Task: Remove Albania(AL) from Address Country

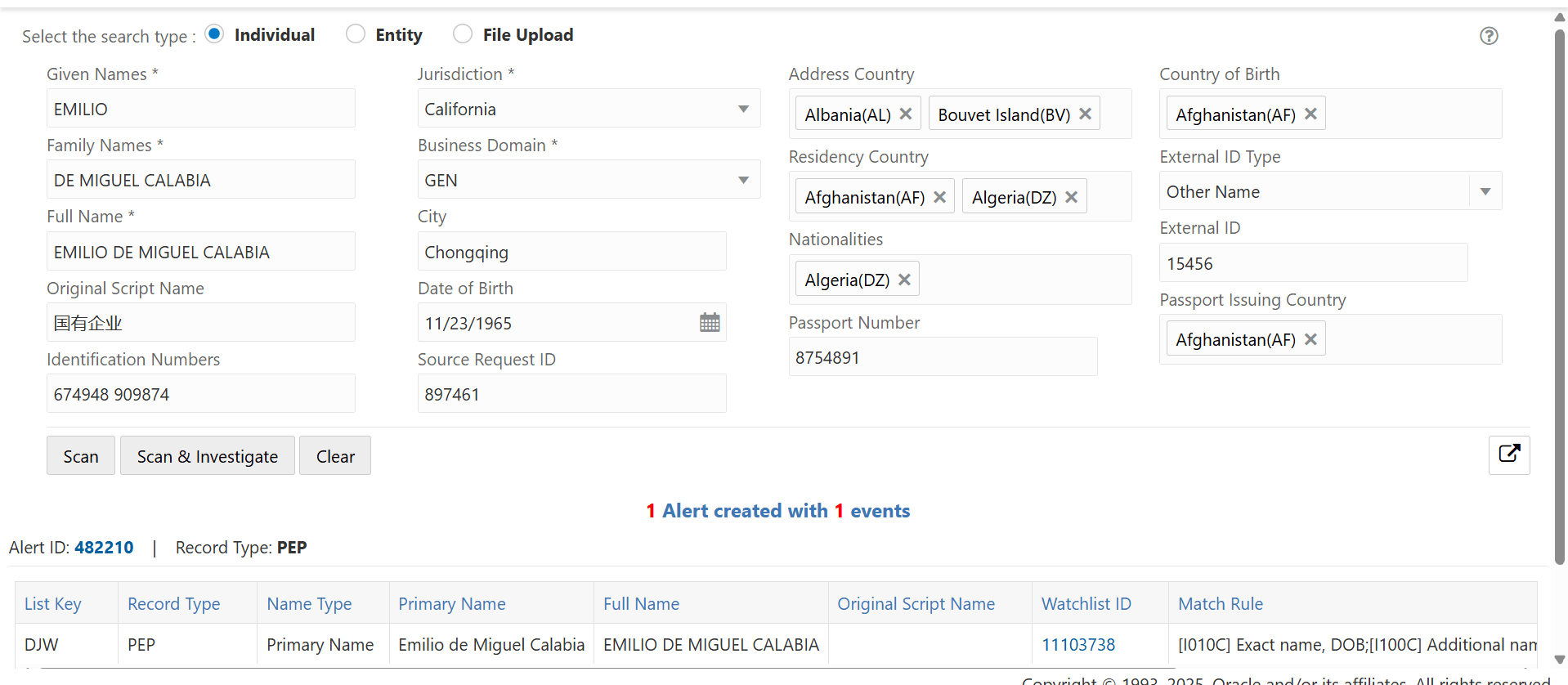Action: point(906,114)
